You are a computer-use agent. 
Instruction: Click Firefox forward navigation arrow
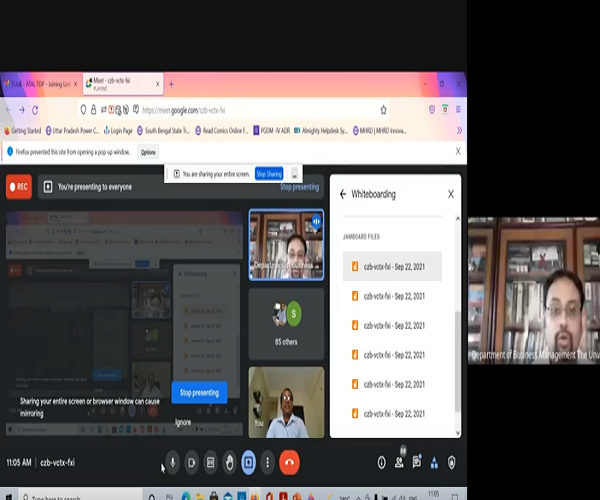pyautogui.click(x=22, y=110)
